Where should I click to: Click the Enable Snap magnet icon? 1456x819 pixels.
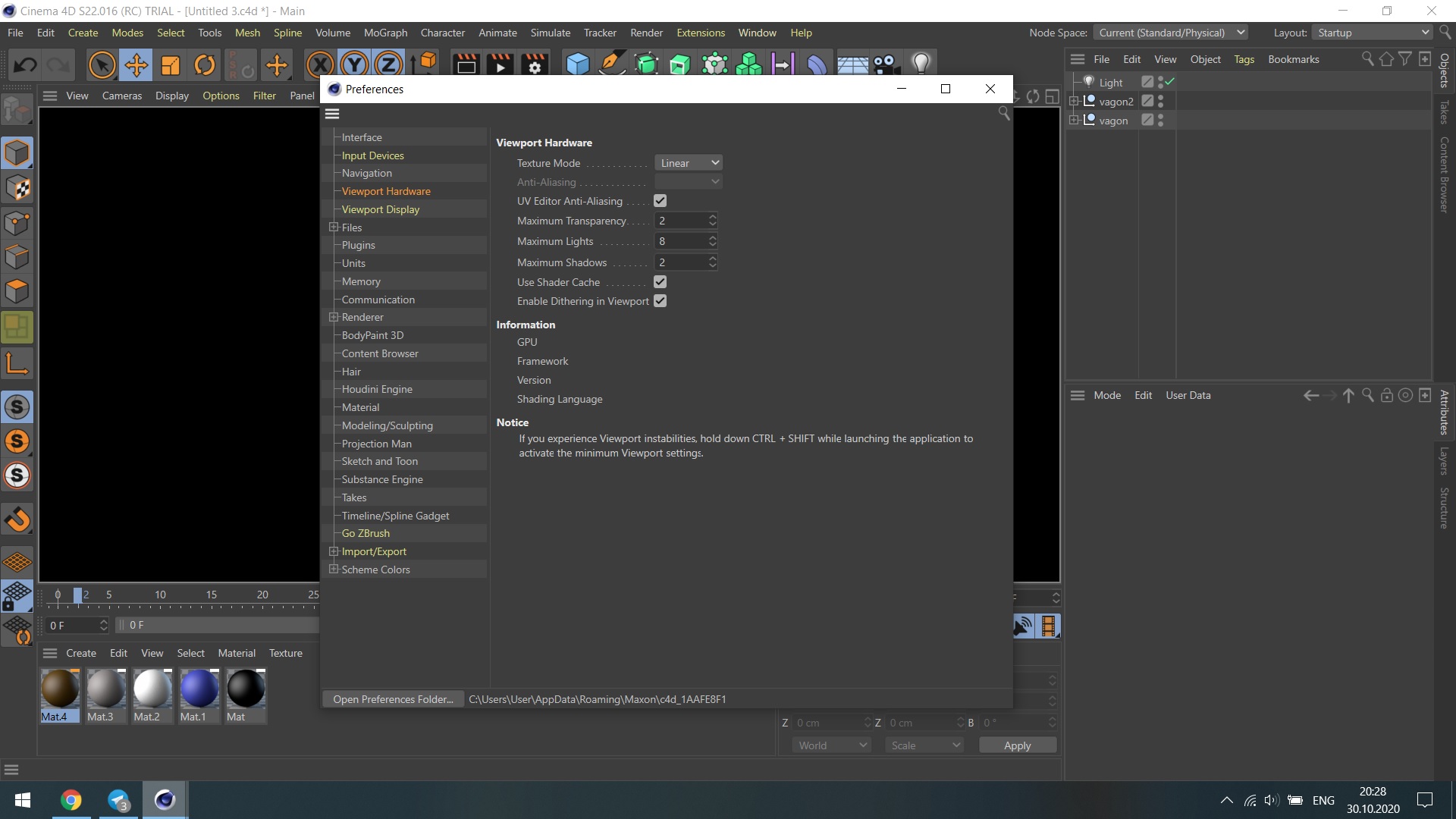coord(17,519)
